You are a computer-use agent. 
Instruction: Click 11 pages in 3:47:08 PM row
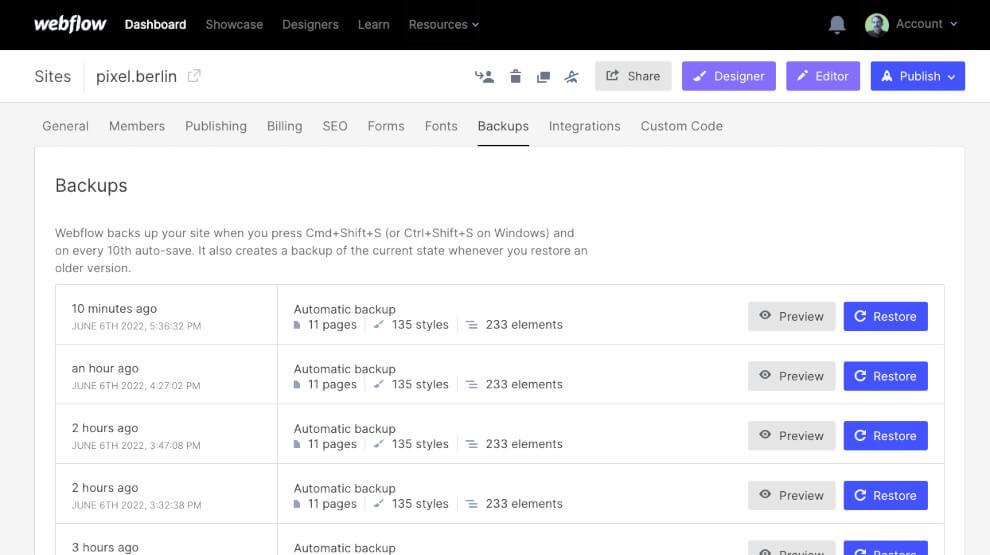pyautogui.click(x=332, y=444)
